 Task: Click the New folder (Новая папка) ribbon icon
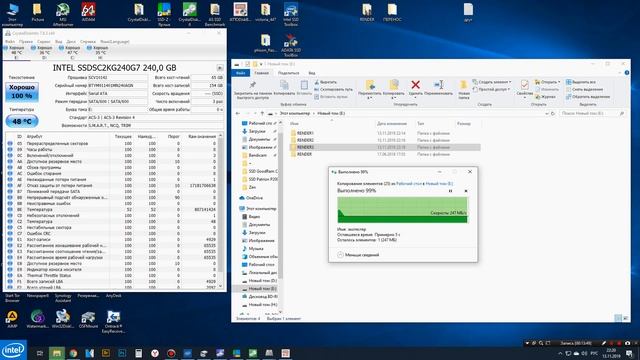click(464, 89)
